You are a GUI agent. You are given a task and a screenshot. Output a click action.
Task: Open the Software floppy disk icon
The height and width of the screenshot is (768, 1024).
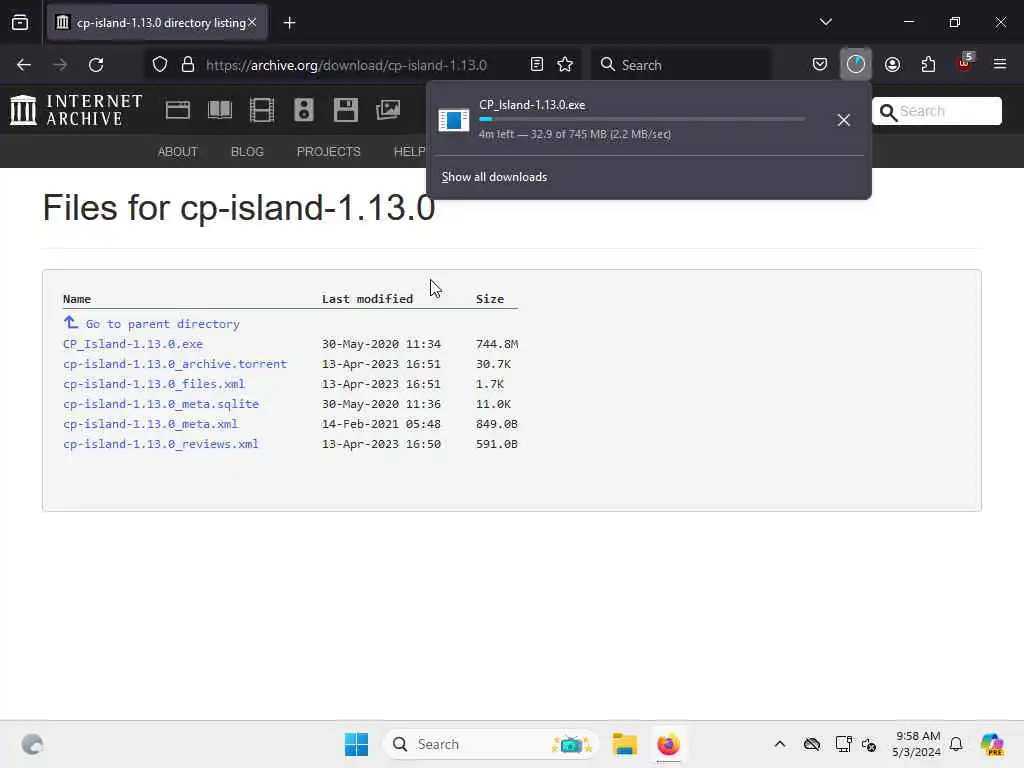tap(345, 110)
